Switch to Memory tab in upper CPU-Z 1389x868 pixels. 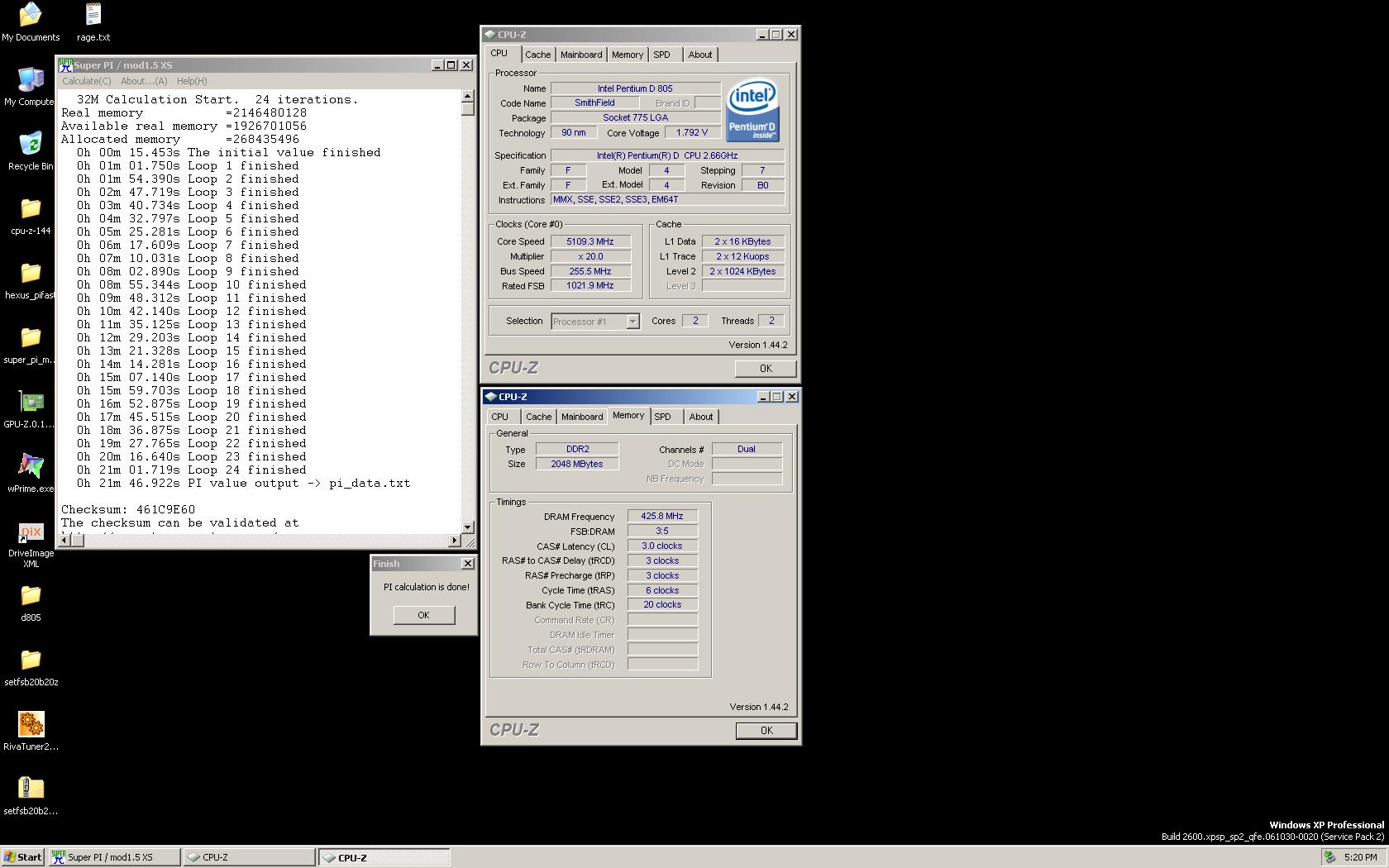[x=628, y=55]
